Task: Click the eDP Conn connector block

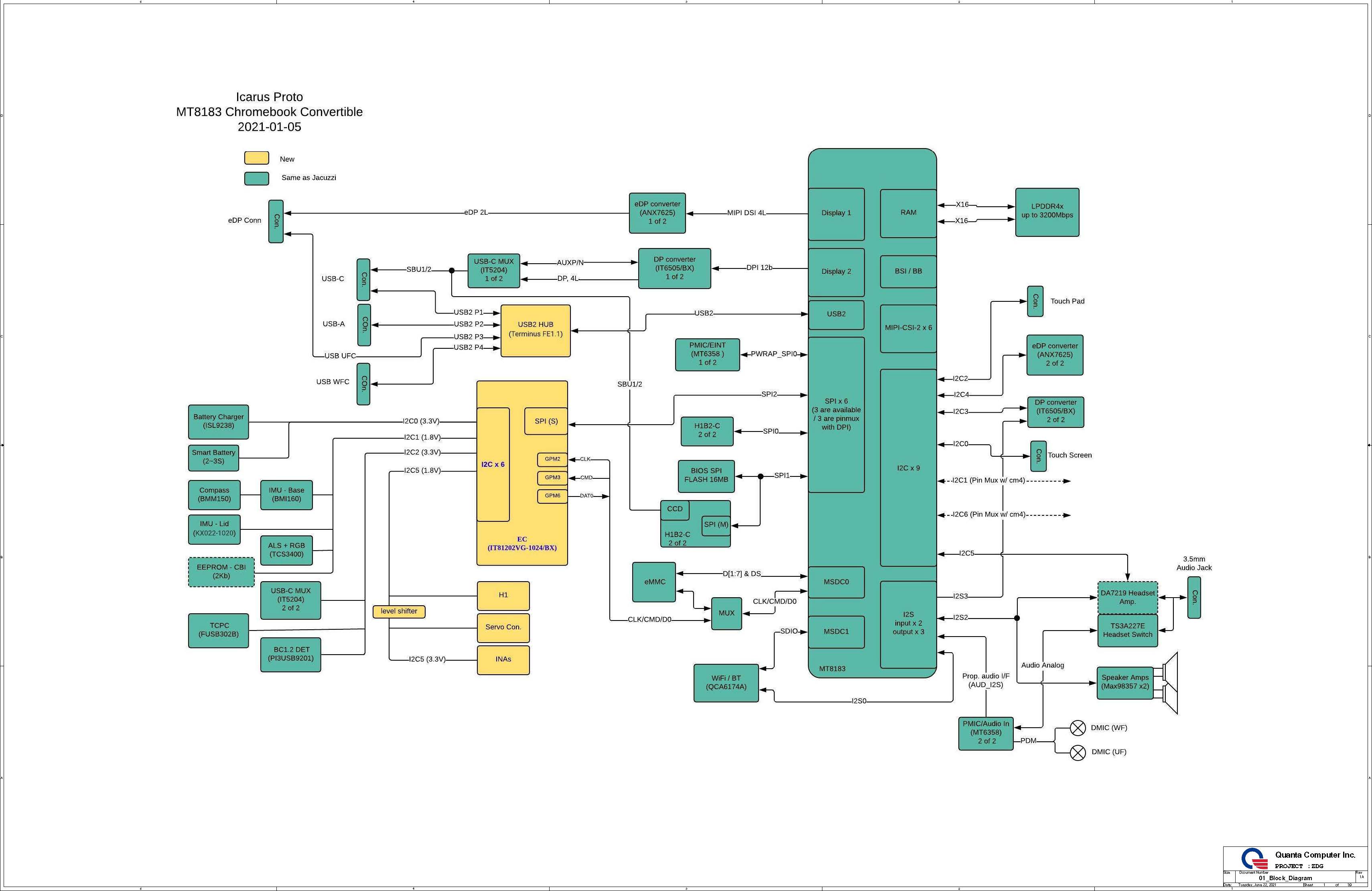Action: (x=276, y=222)
